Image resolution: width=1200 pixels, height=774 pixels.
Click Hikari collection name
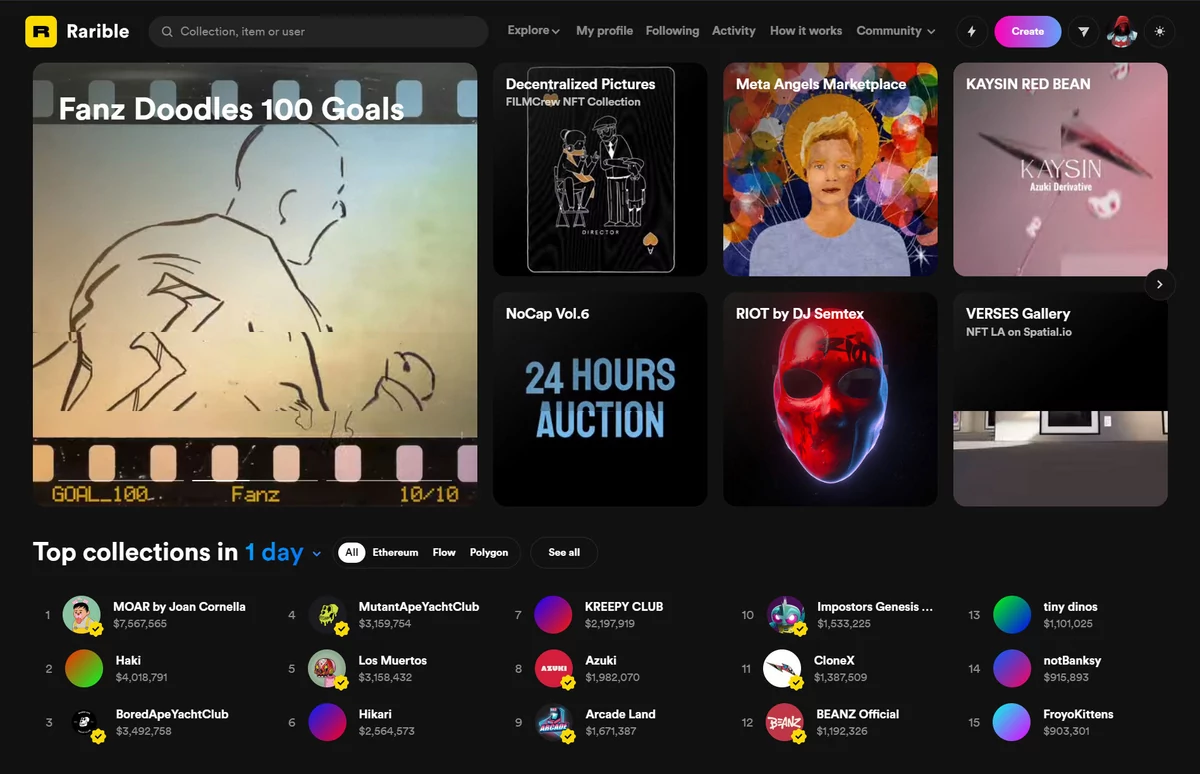click(375, 715)
